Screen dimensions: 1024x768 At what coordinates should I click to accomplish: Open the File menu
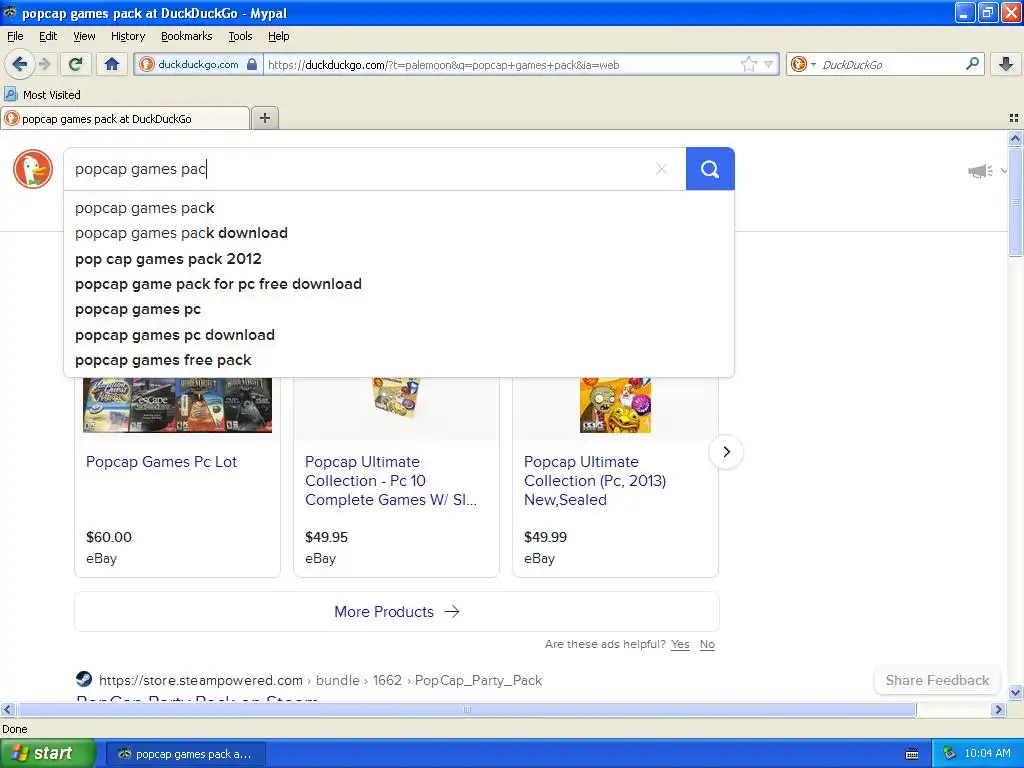coord(15,36)
